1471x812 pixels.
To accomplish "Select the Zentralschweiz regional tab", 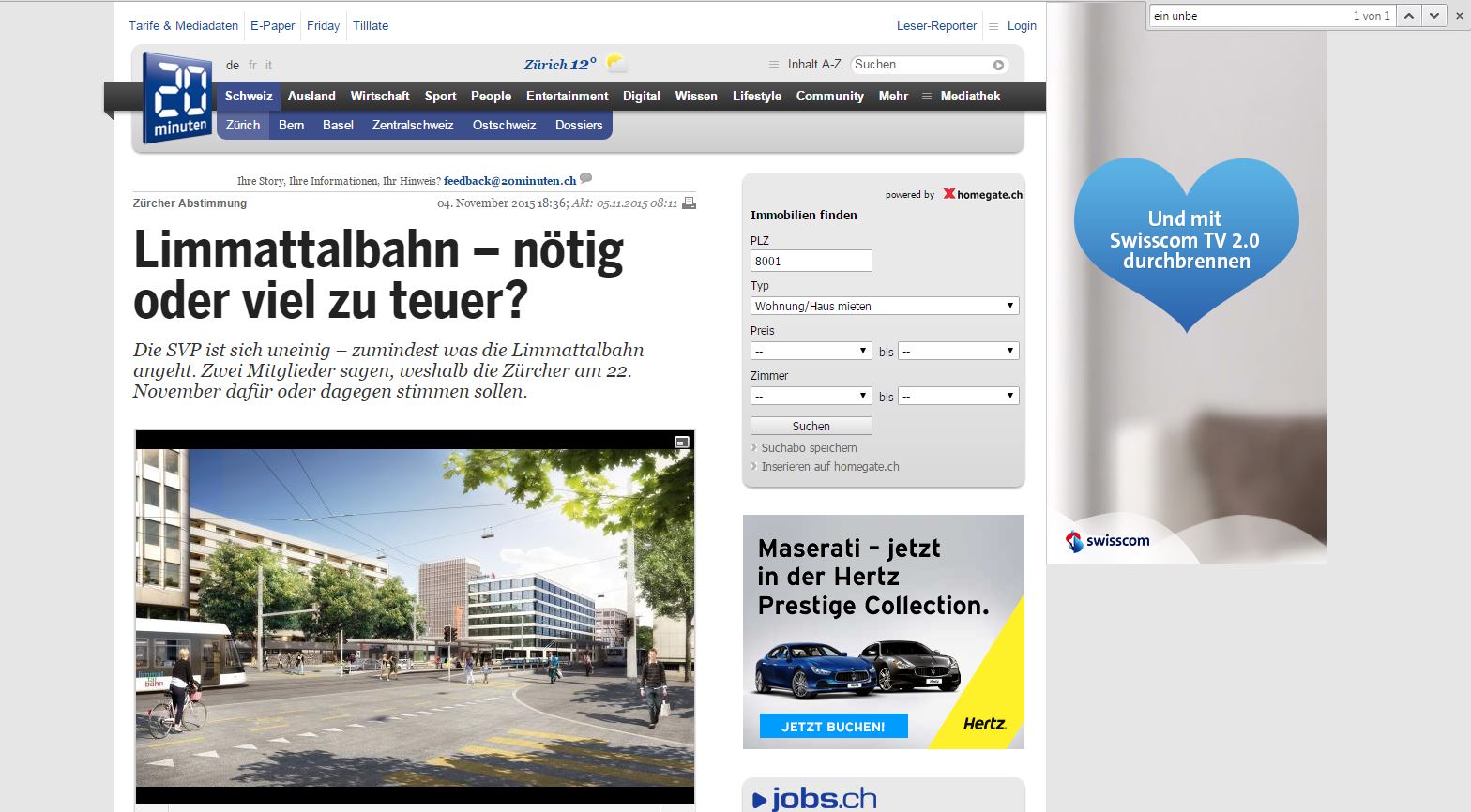I will pos(413,125).
